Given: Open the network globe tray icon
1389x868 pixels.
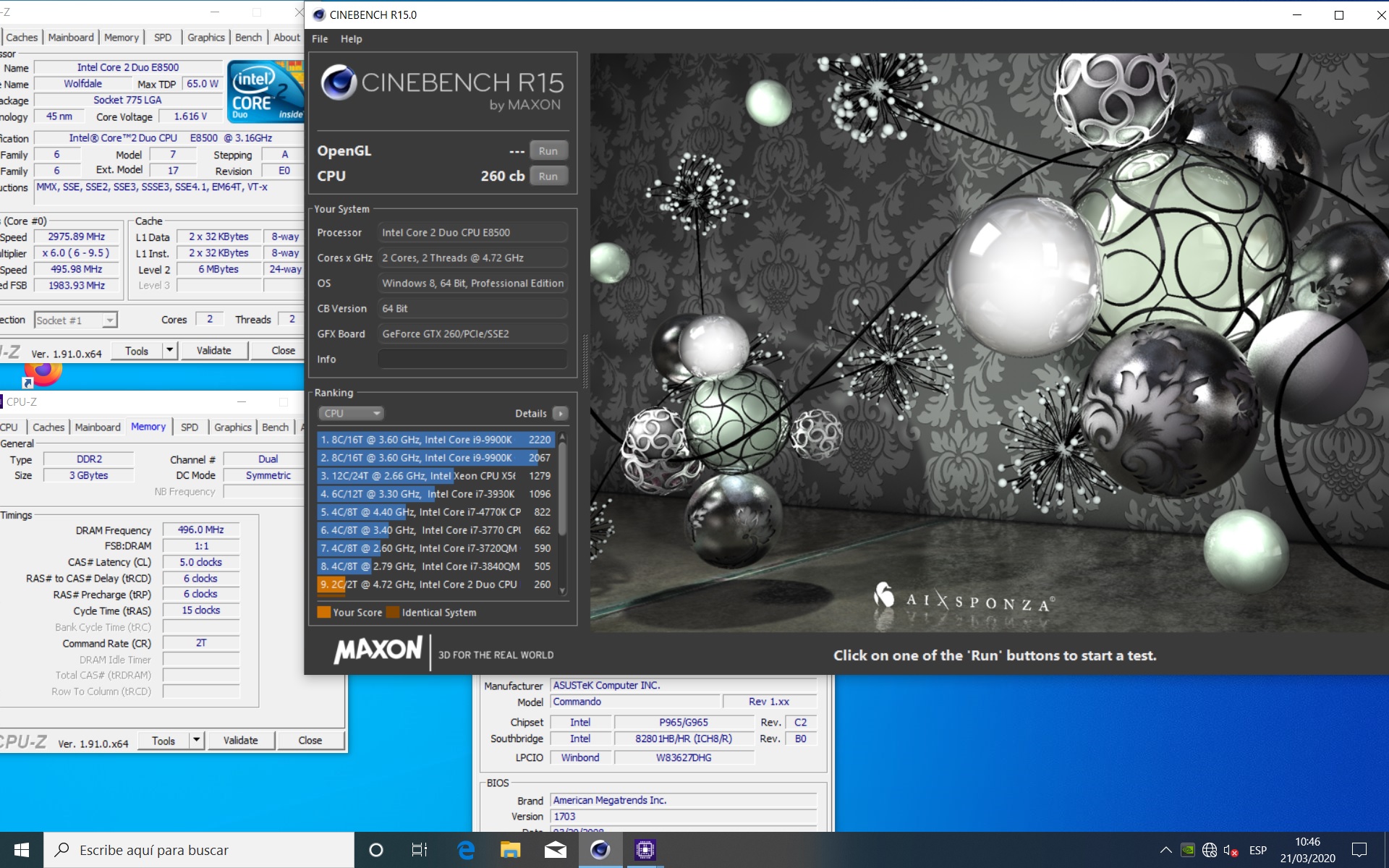Looking at the screenshot, I should click(x=1209, y=850).
